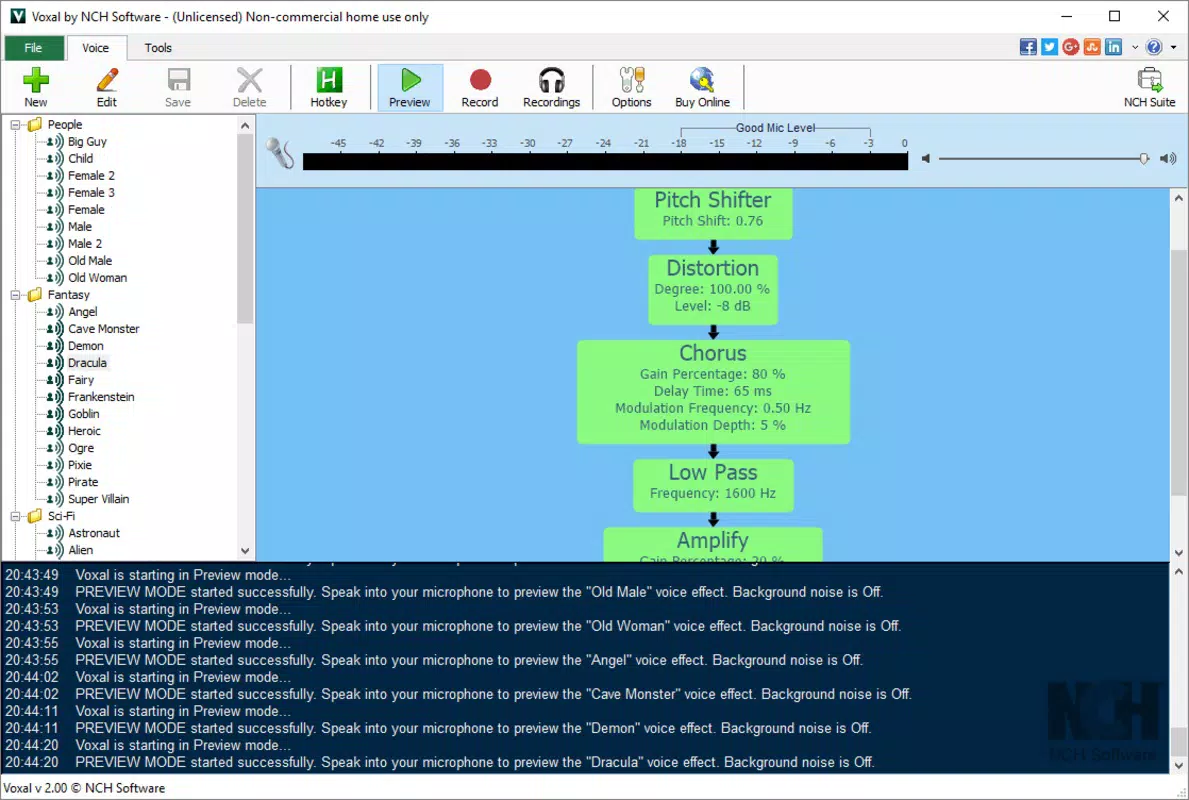Click the Chorus effect block
The image size is (1189, 800).
tap(713, 391)
